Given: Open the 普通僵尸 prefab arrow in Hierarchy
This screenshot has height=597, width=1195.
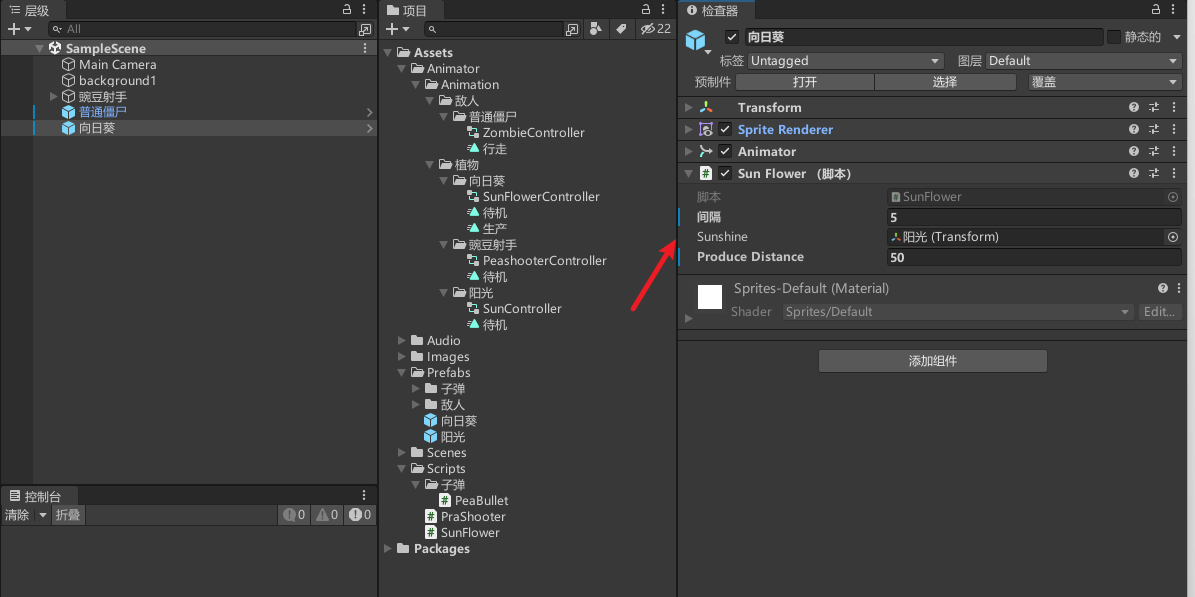Looking at the screenshot, I should coord(370,112).
